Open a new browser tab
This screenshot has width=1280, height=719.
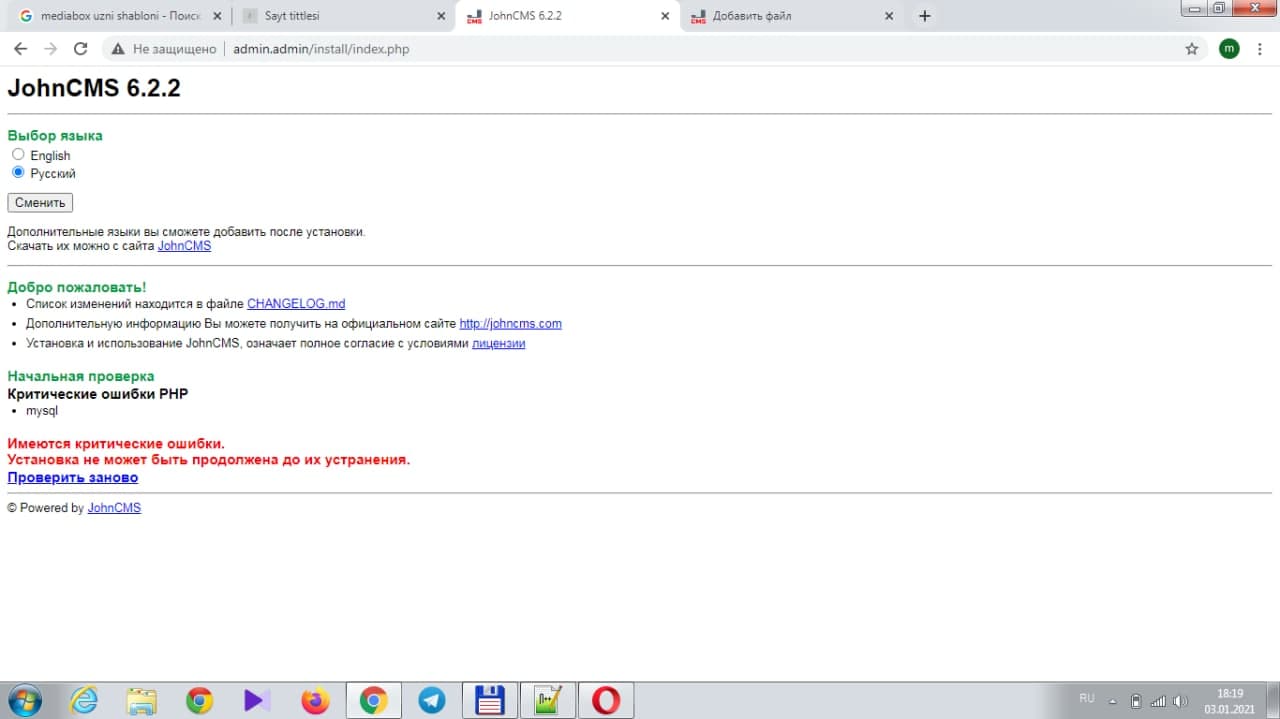click(x=924, y=16)
